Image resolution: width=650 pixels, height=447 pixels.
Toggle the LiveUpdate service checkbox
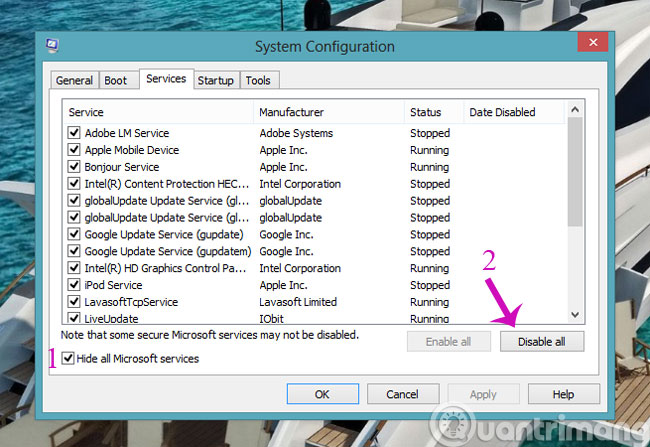click(x=74, y=318)
